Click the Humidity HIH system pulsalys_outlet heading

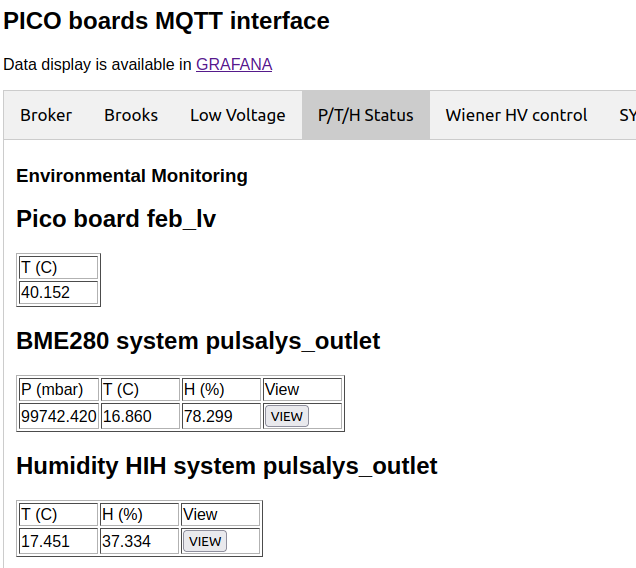pyautogui.click(x=227, y=466)
